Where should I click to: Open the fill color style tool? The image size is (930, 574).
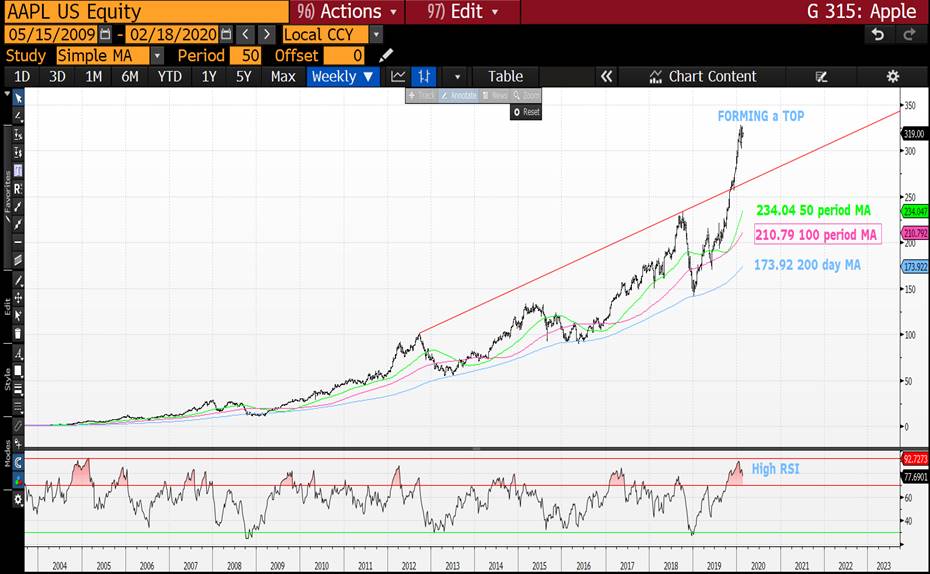pos(18,371)
